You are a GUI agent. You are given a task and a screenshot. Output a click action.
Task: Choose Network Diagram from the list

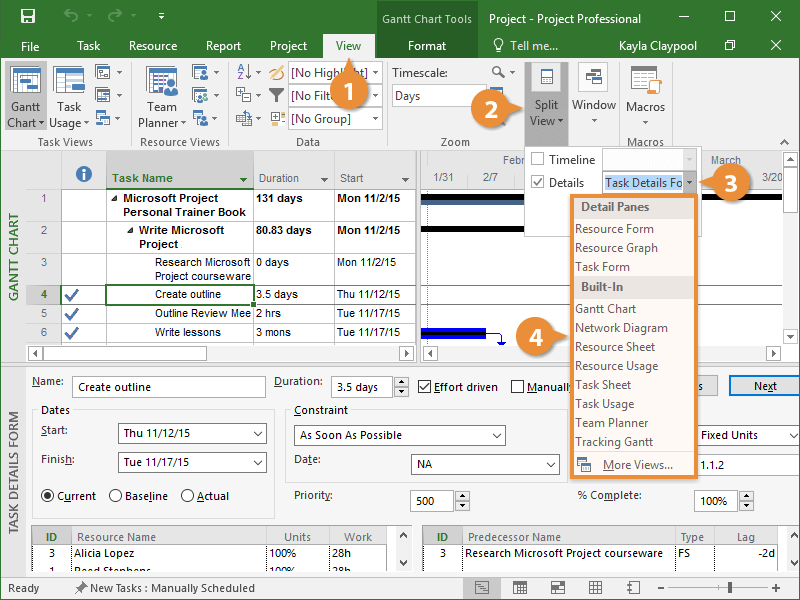click(621, 328)
